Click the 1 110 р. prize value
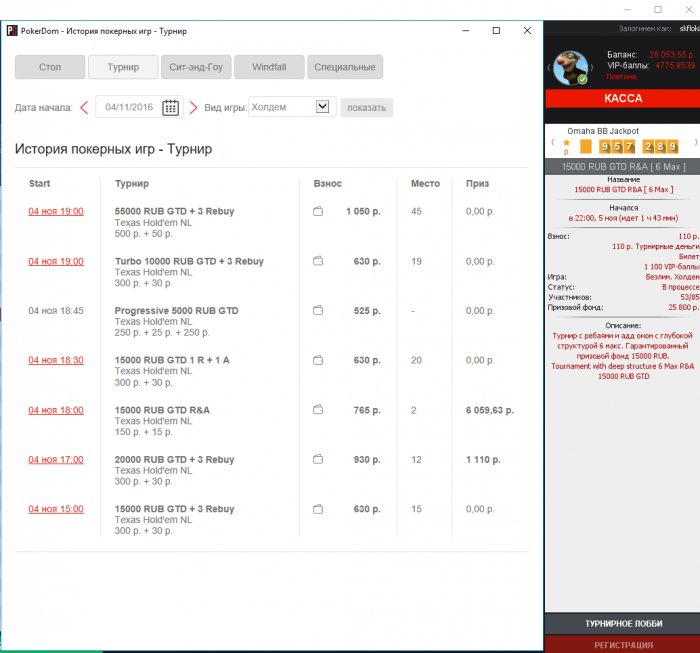700x653 pixels. [483, 459]
